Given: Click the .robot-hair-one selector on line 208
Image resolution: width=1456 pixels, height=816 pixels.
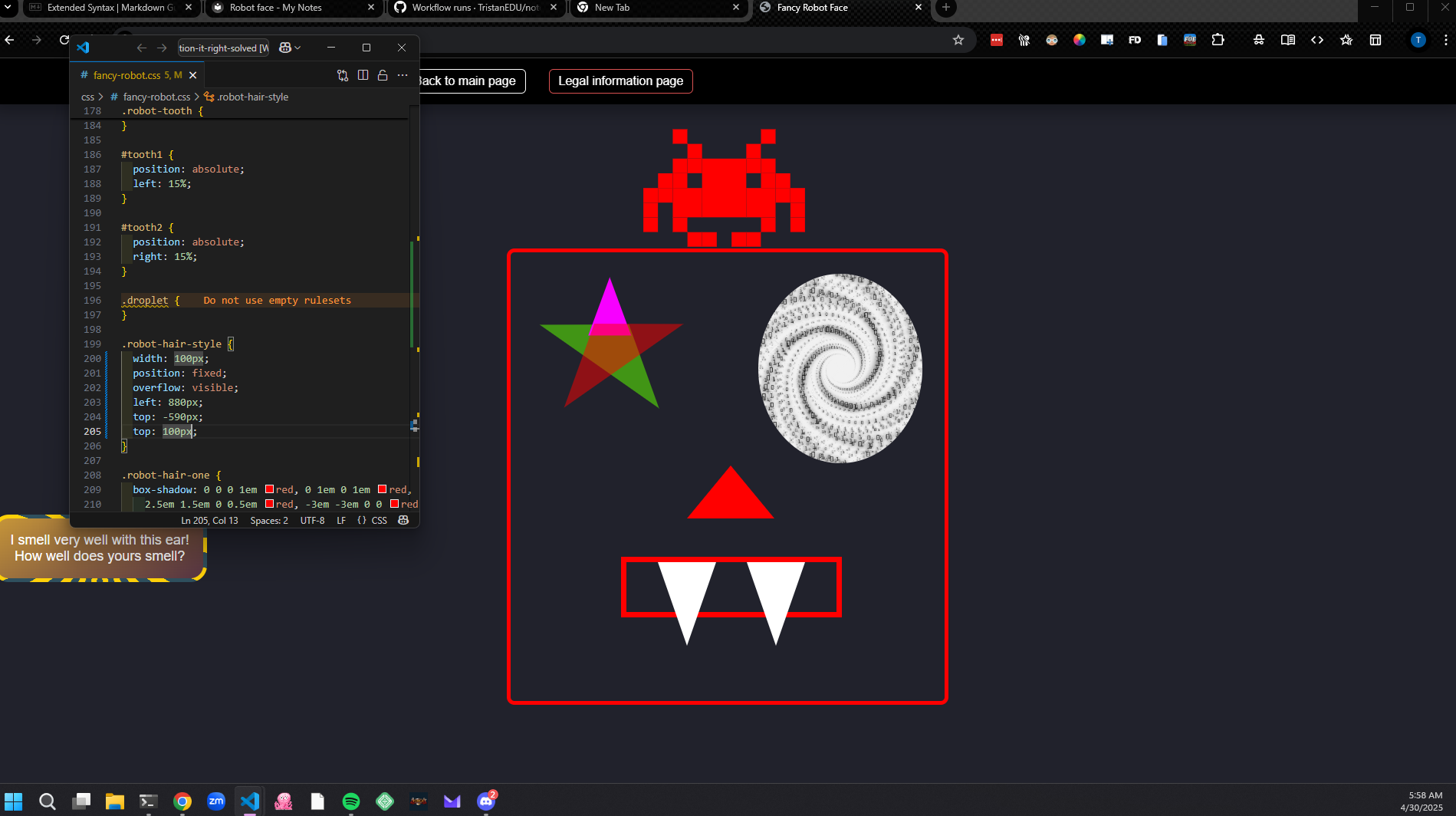Looking at the screenshot, I should (166, 475).
